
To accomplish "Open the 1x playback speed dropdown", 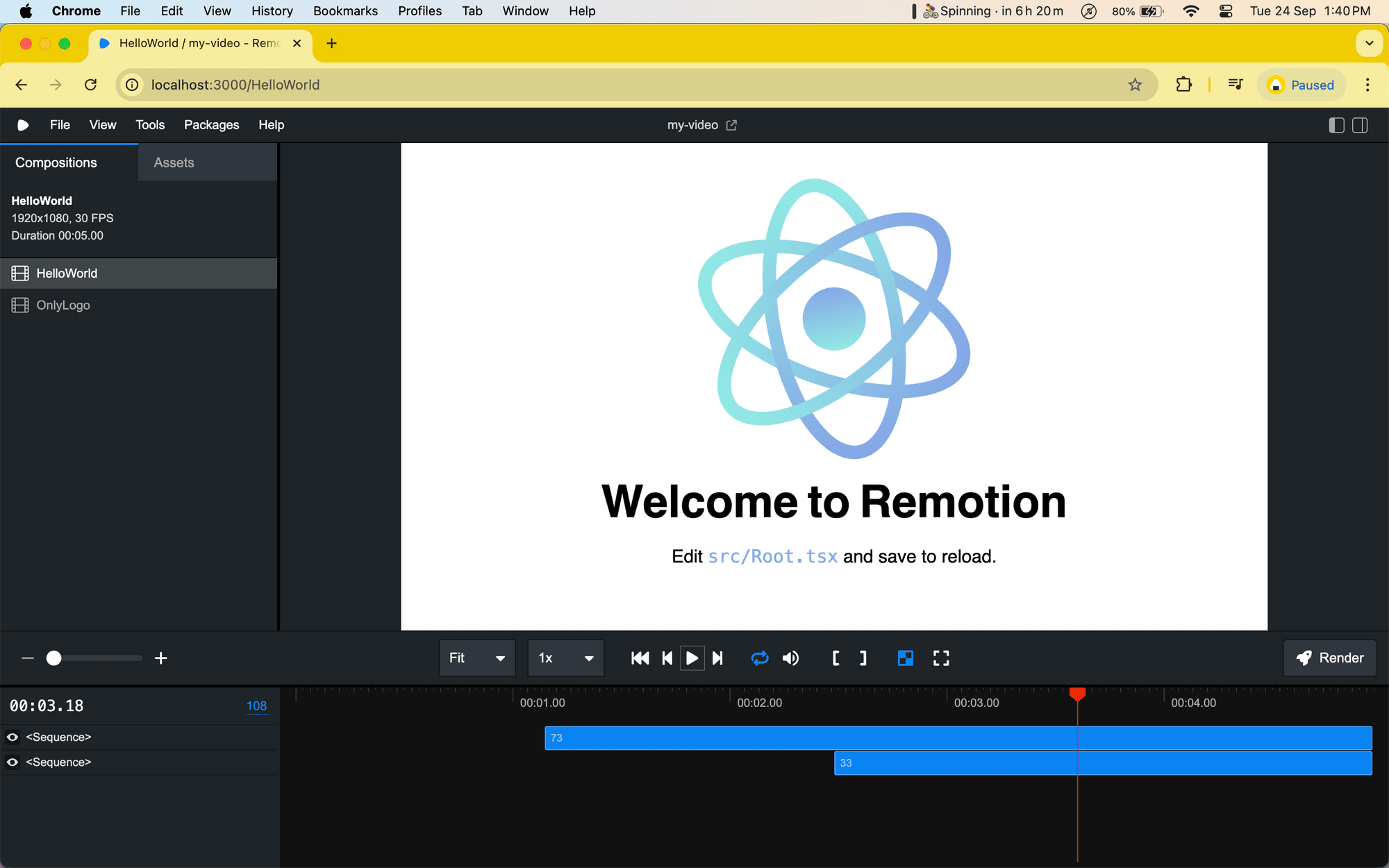I will point(566,658).
